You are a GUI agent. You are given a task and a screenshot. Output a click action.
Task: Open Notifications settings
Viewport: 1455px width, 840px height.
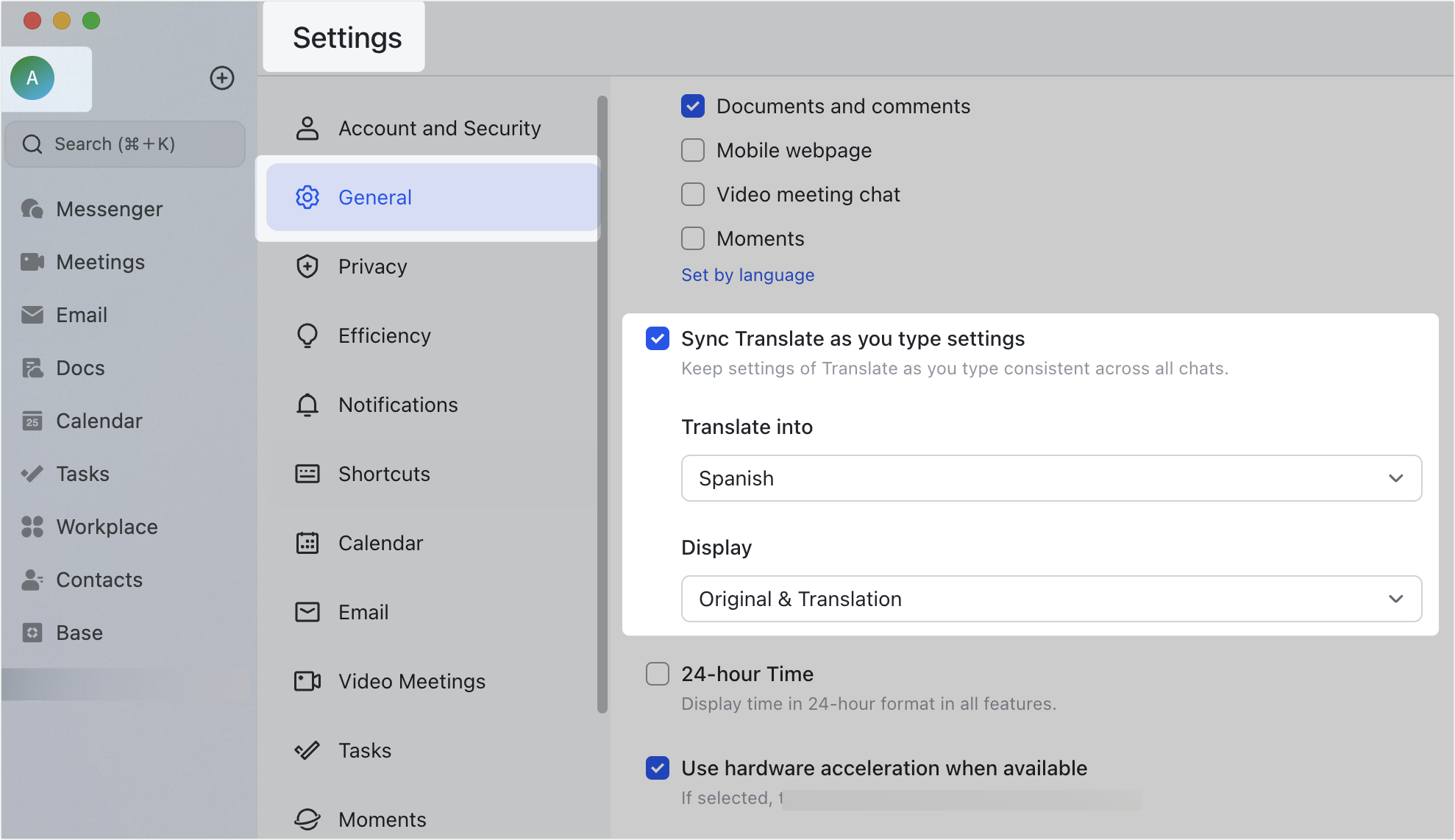coord(432,405)
